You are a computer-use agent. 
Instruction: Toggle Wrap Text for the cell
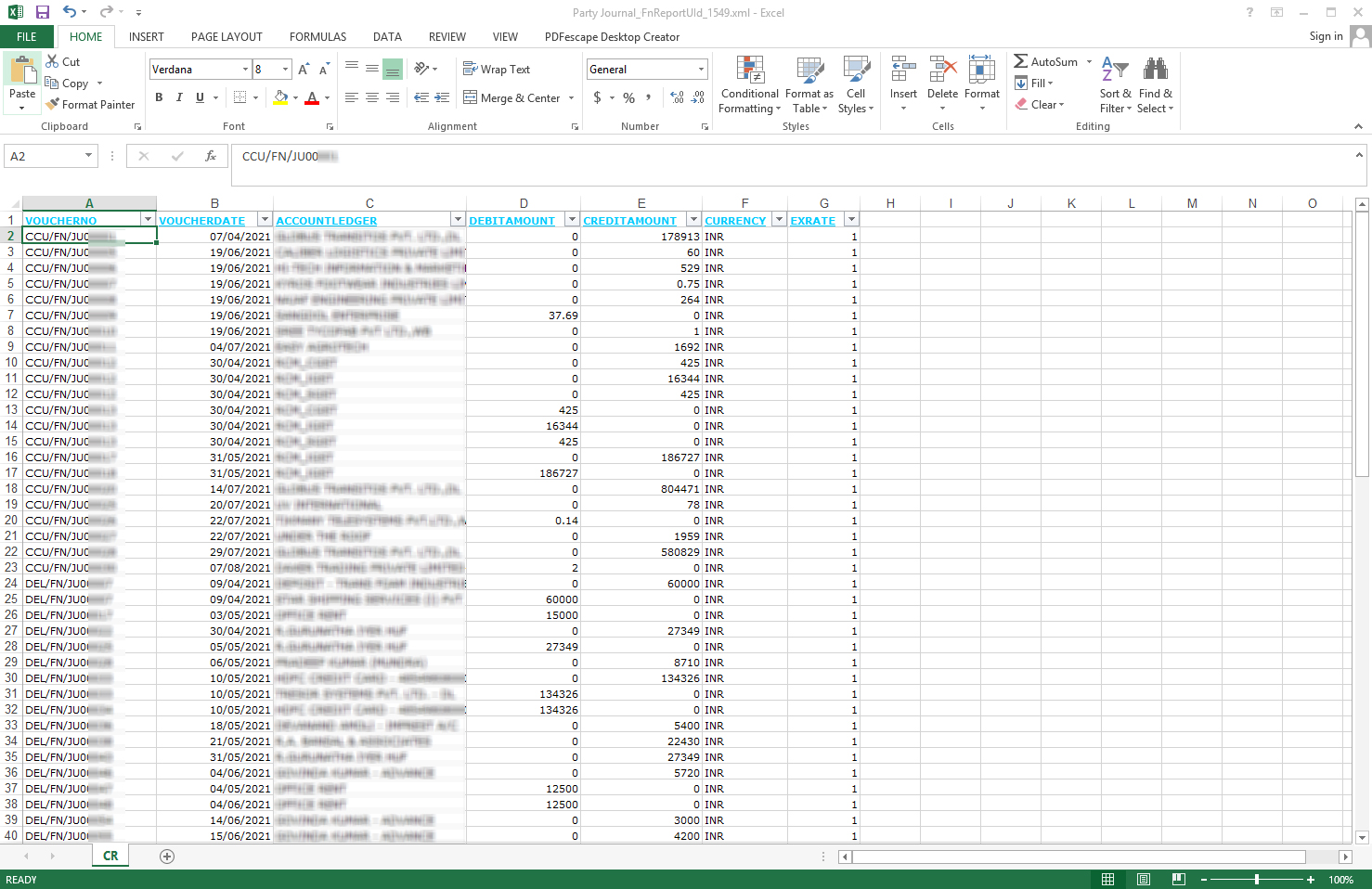[497, 70]
